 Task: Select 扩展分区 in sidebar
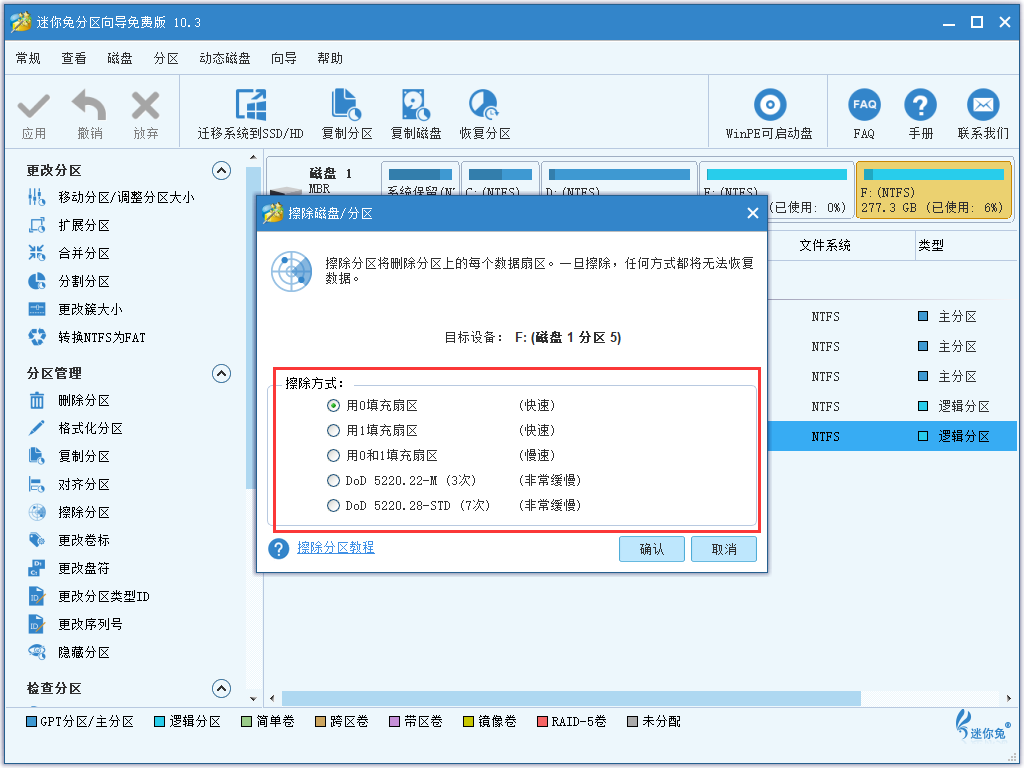69,225
